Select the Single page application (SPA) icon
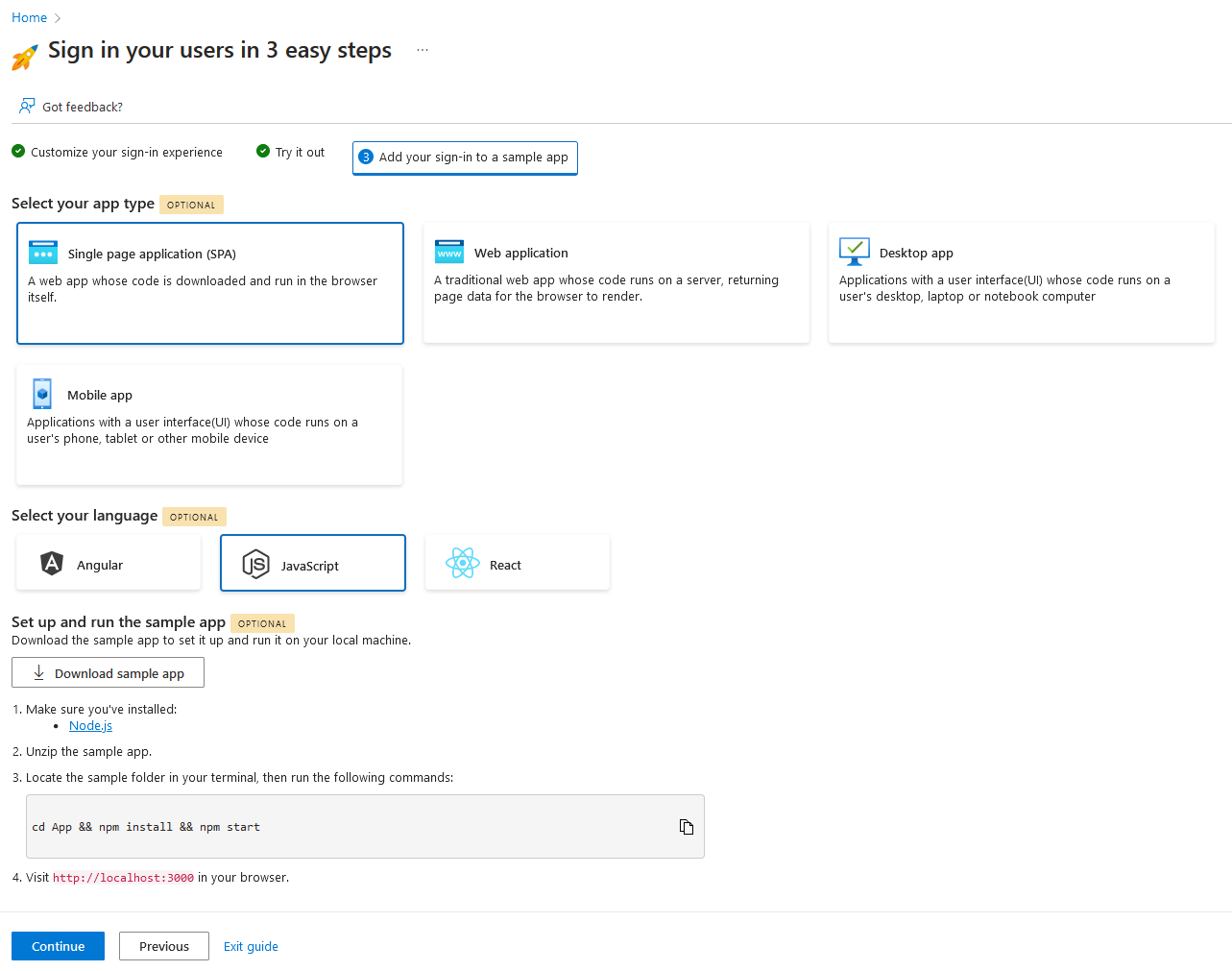The height and width of the screenshot is (971, 1232). tap(42, 252)
